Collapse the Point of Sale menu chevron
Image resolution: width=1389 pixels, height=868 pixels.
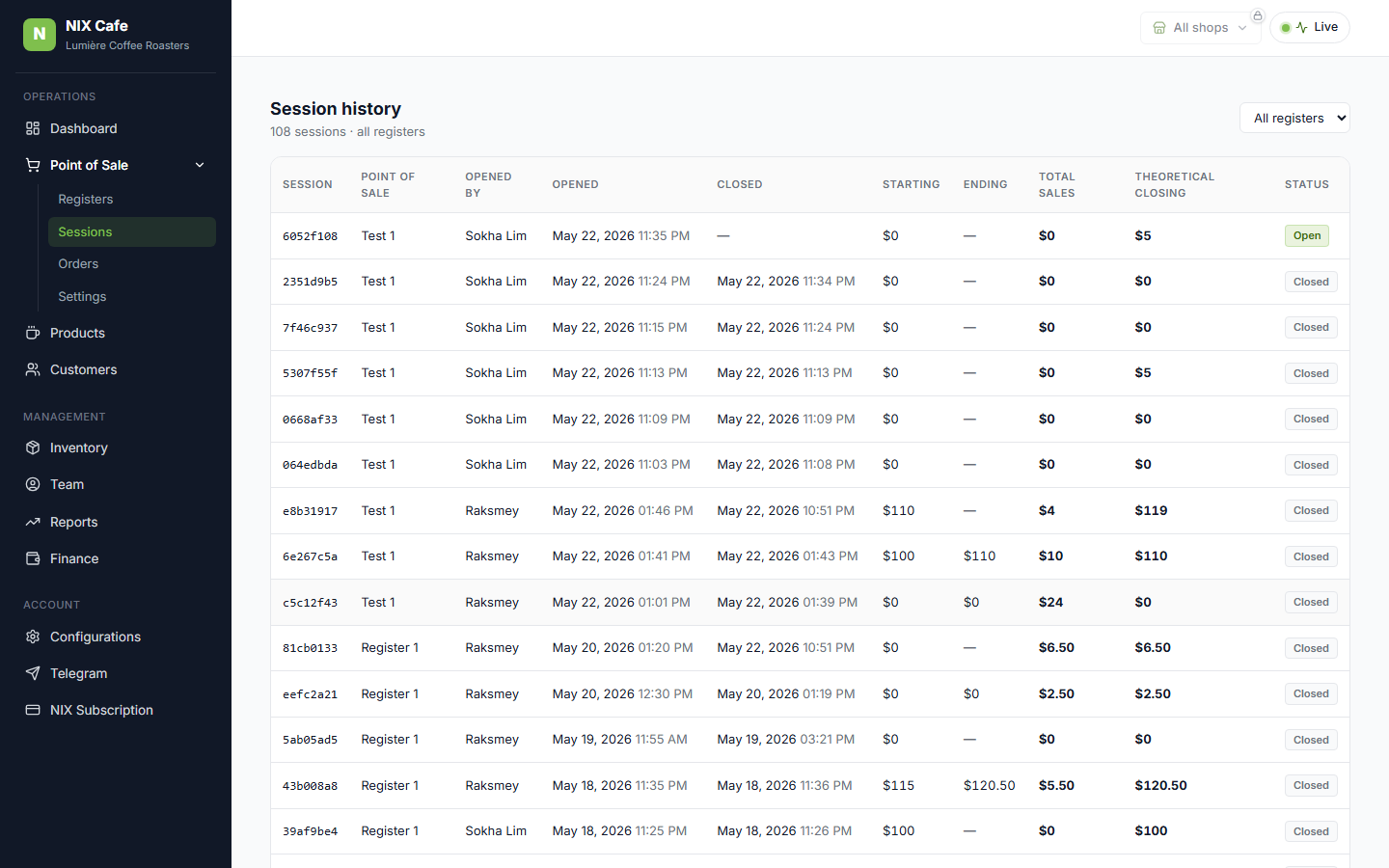point(200,165)
